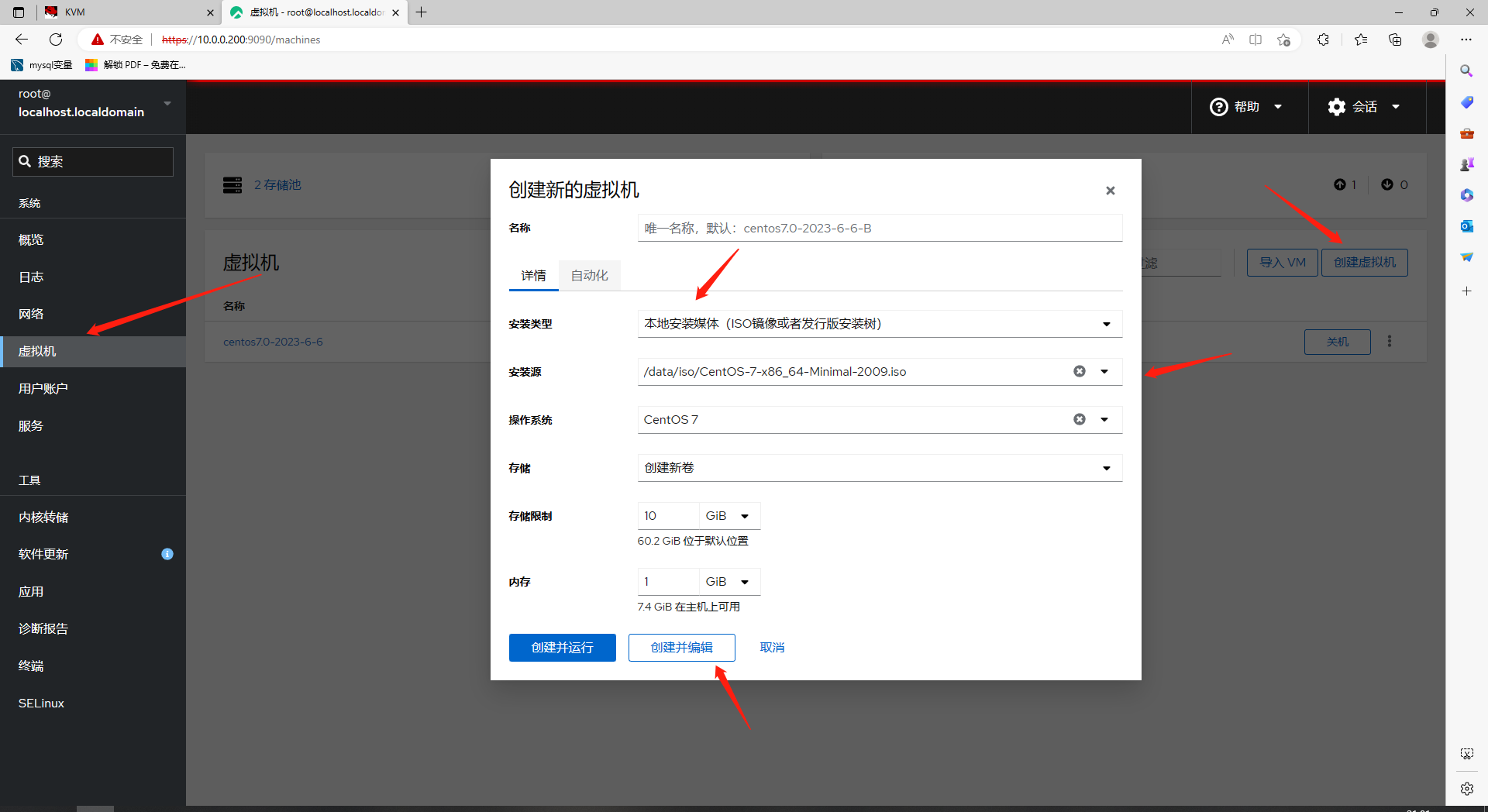Viewport: 1488px width, 812px height.
Task: Close the create virtual machine dialog
Action: point(1110,191)
